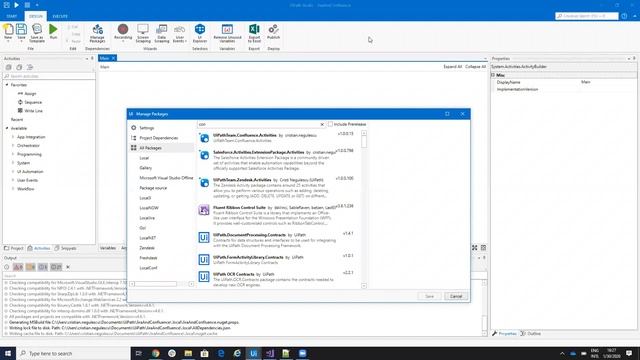Collapse the Favorites tree node
The height and width of the screenshot is (360, 640).
coord(7,85)
